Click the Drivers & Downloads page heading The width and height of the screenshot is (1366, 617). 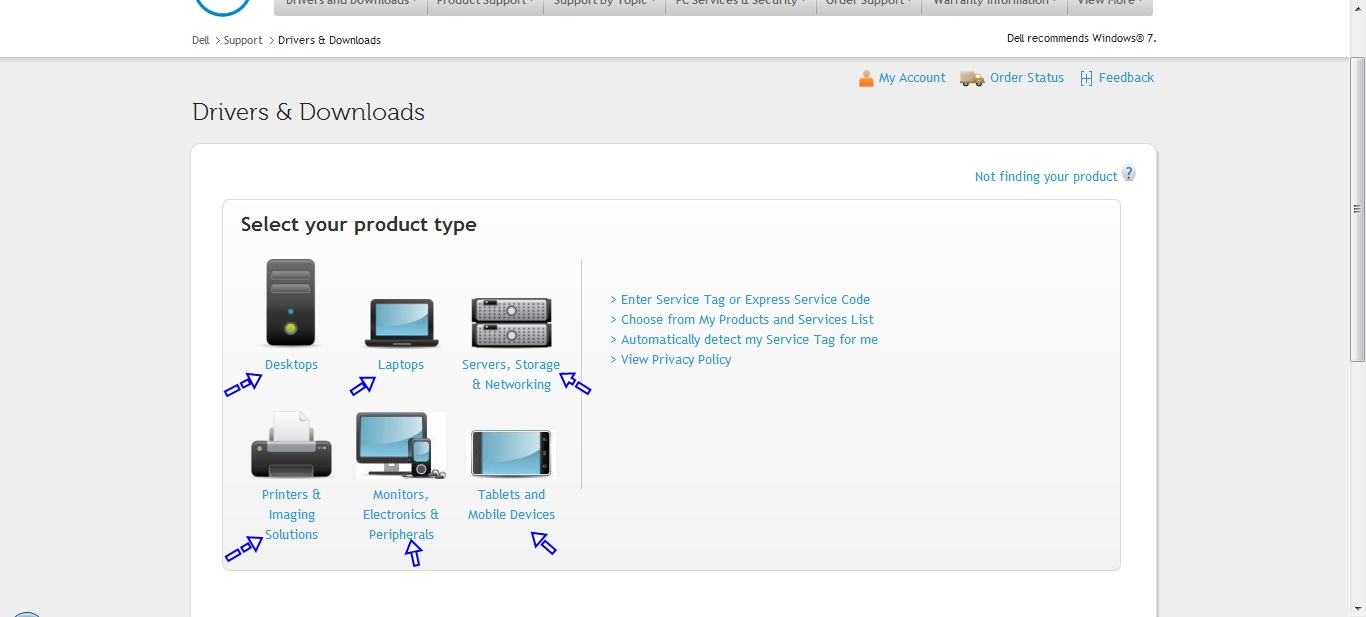point(308,112)
